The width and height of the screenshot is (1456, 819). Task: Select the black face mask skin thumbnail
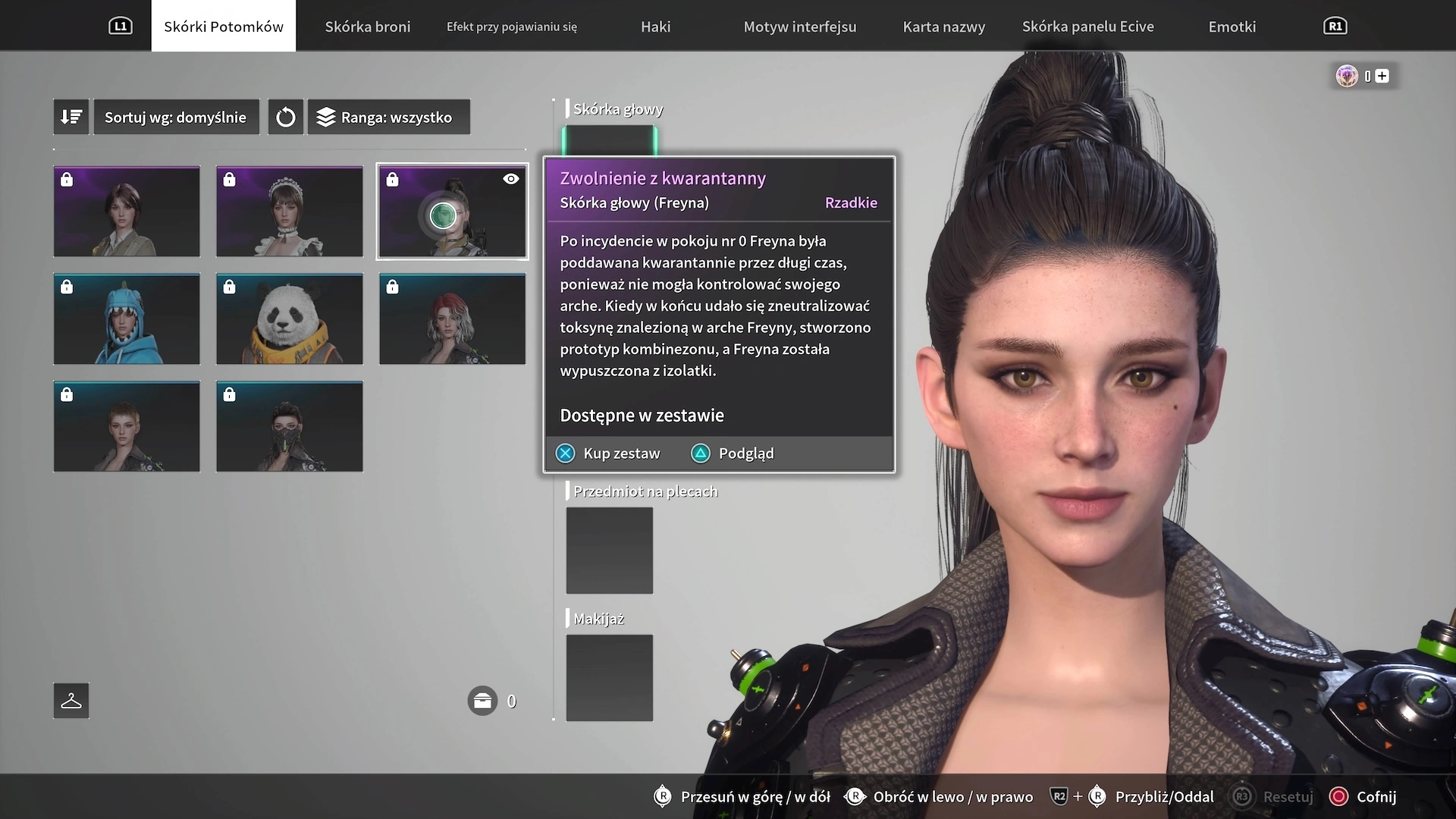pos(290,427)
